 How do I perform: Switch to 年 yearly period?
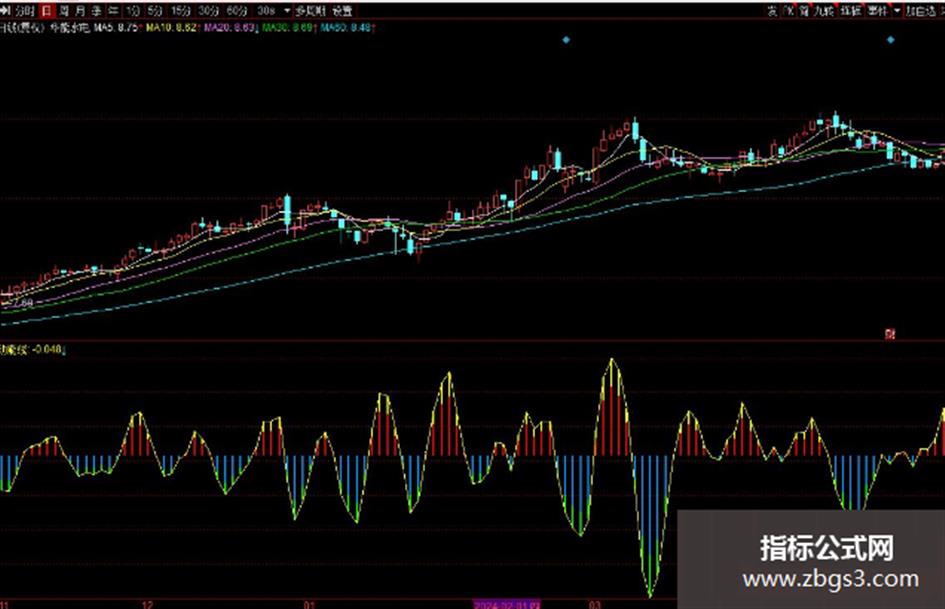click(113, 10)
